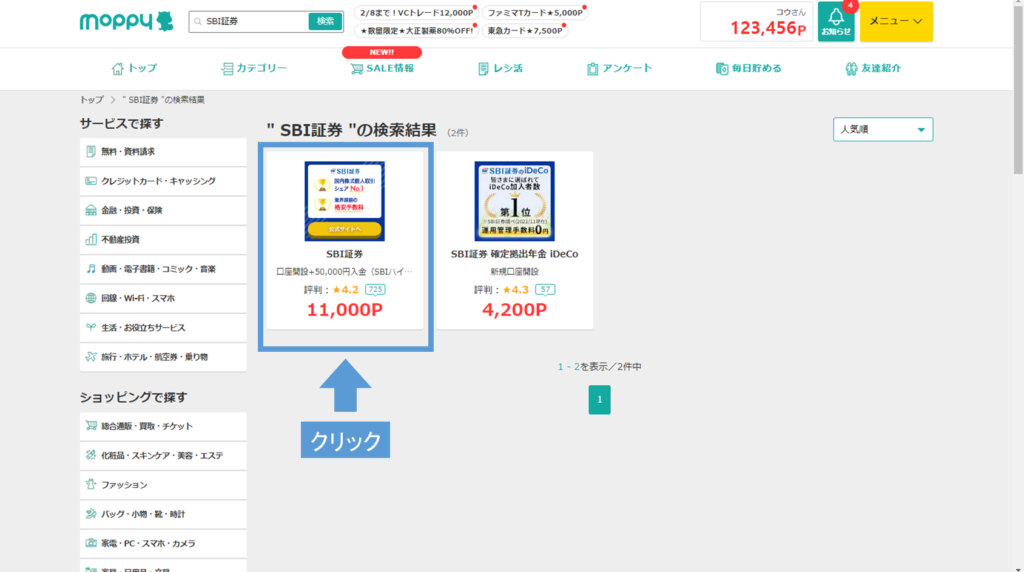The image size is (1024, 572).
Task: Click the cart icon of 総合通販・買取・チケット
Action: [91, 426]
